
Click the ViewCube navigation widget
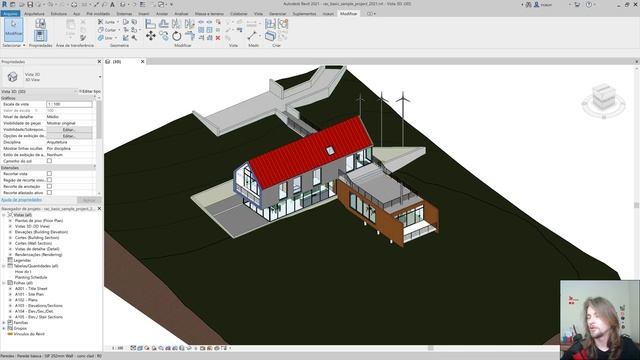603,101
